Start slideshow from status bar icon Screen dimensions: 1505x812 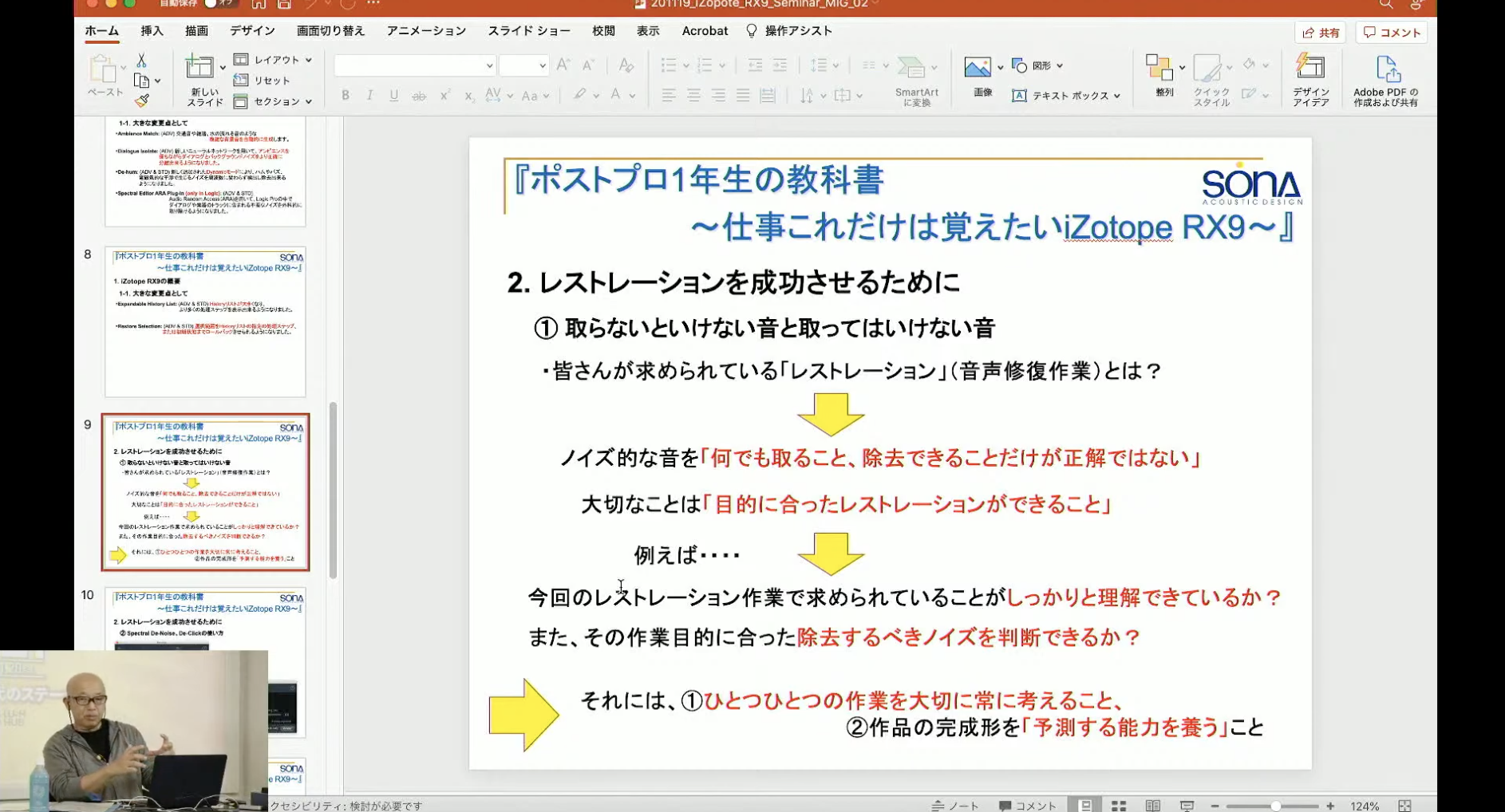point(1187,806)
